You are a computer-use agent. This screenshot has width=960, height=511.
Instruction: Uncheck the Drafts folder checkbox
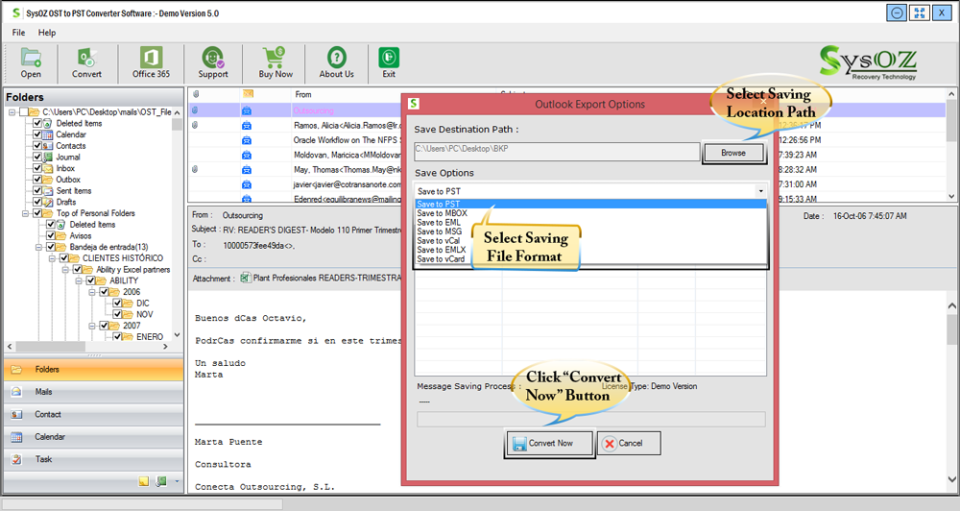click(37, 202)
